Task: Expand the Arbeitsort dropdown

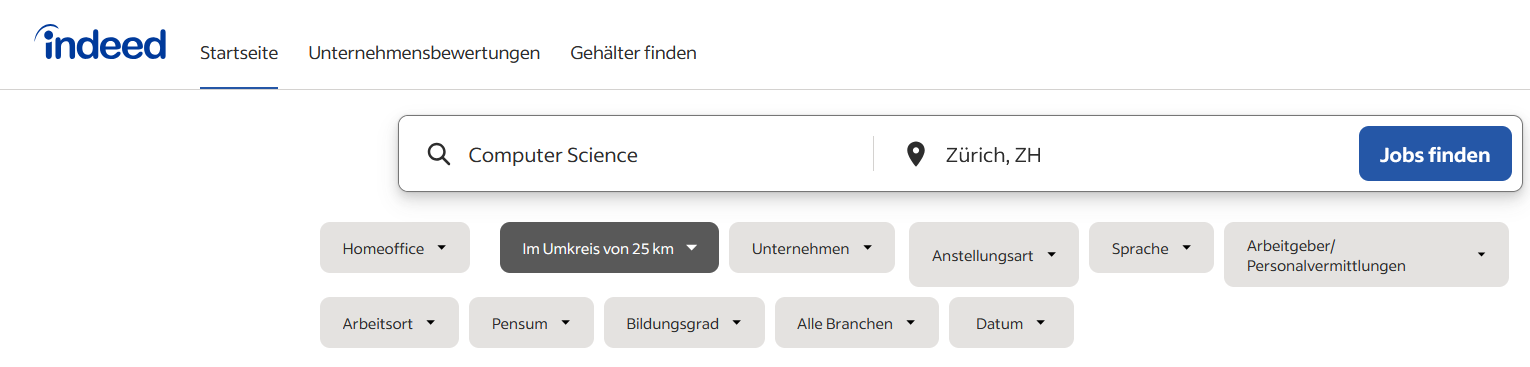Action: point(389,322)
